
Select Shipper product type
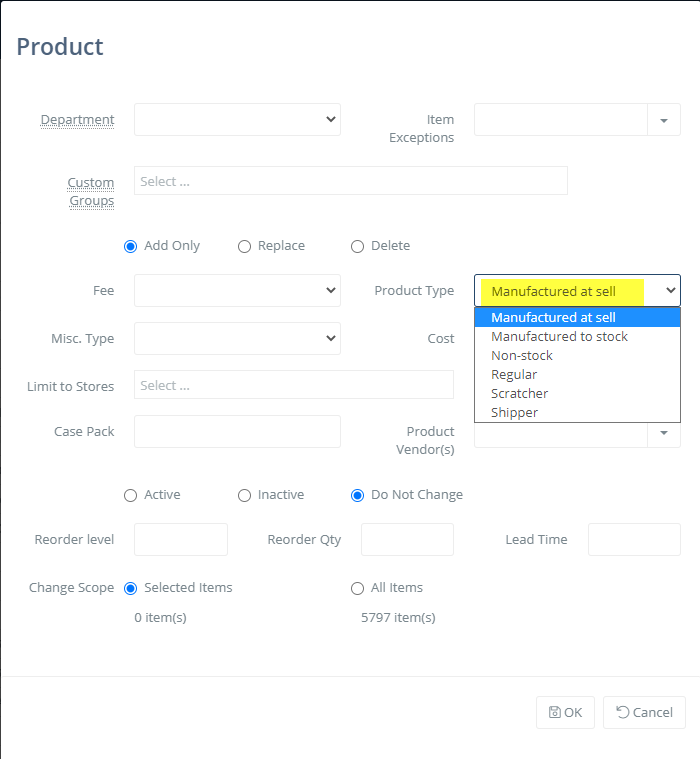coord(578,412)
